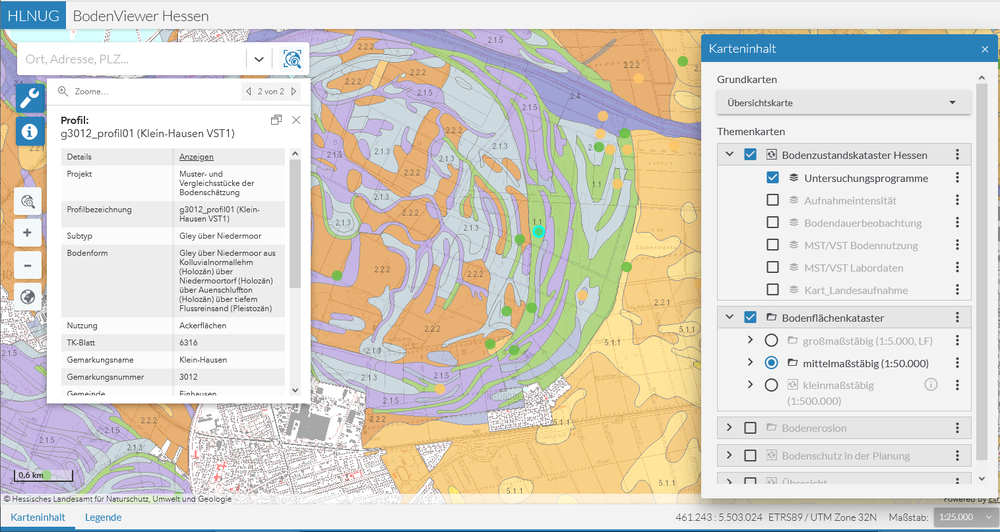Click the Anzeigen details link
Screen dimensions: 1000x532
coord(195,157)
